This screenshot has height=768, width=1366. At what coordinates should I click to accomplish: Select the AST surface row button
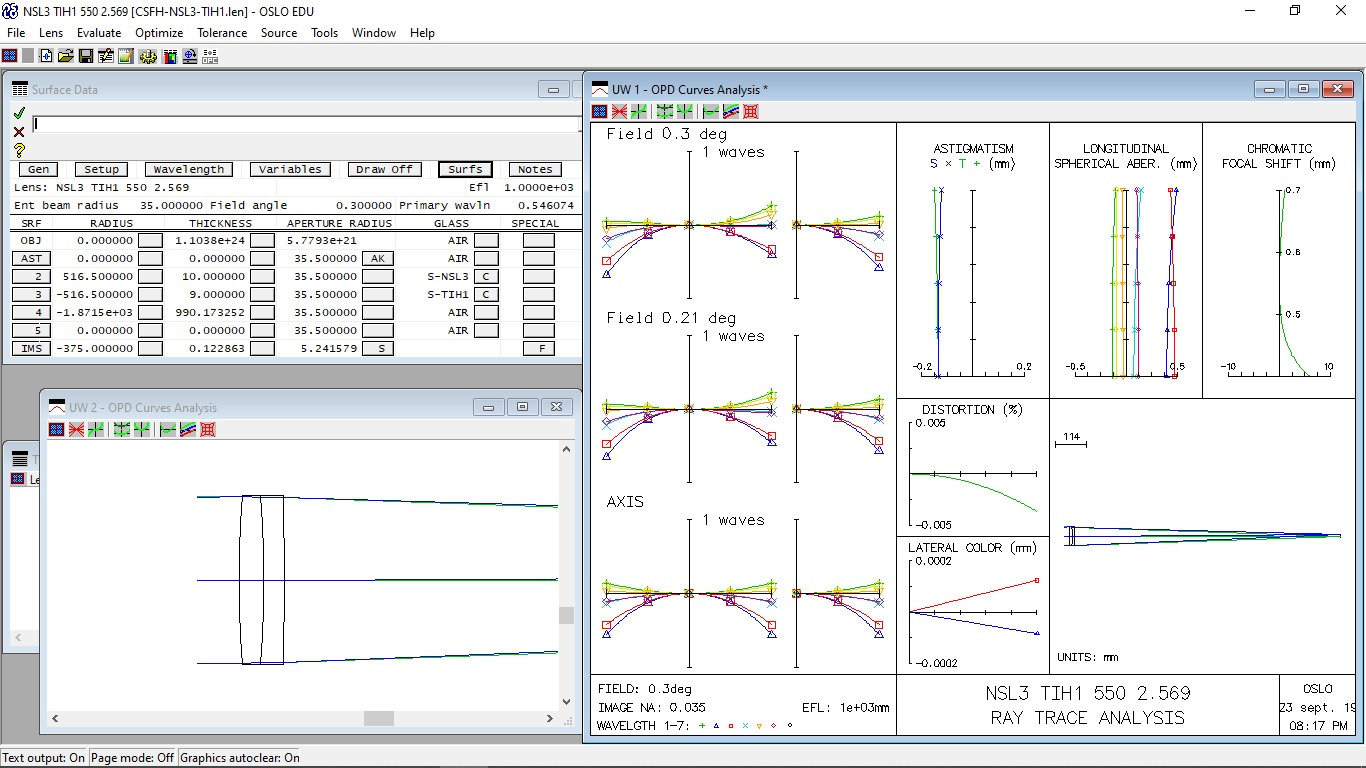pyautogui.click(x=31, y=258)
